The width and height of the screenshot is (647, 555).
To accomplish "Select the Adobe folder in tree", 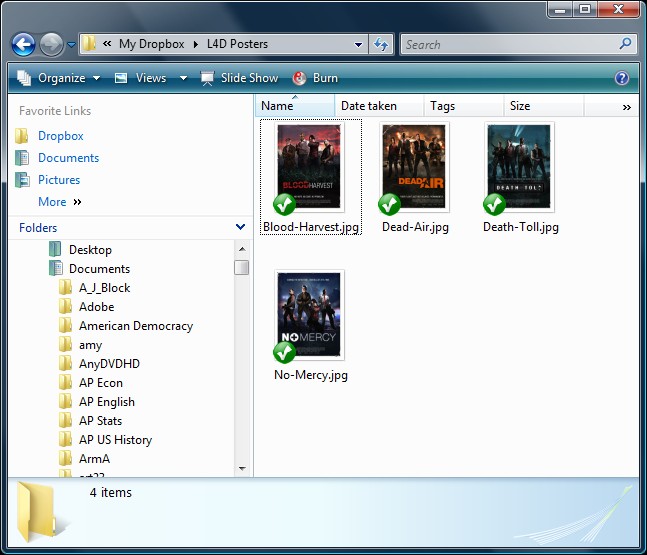I will (x=97, y=307).
